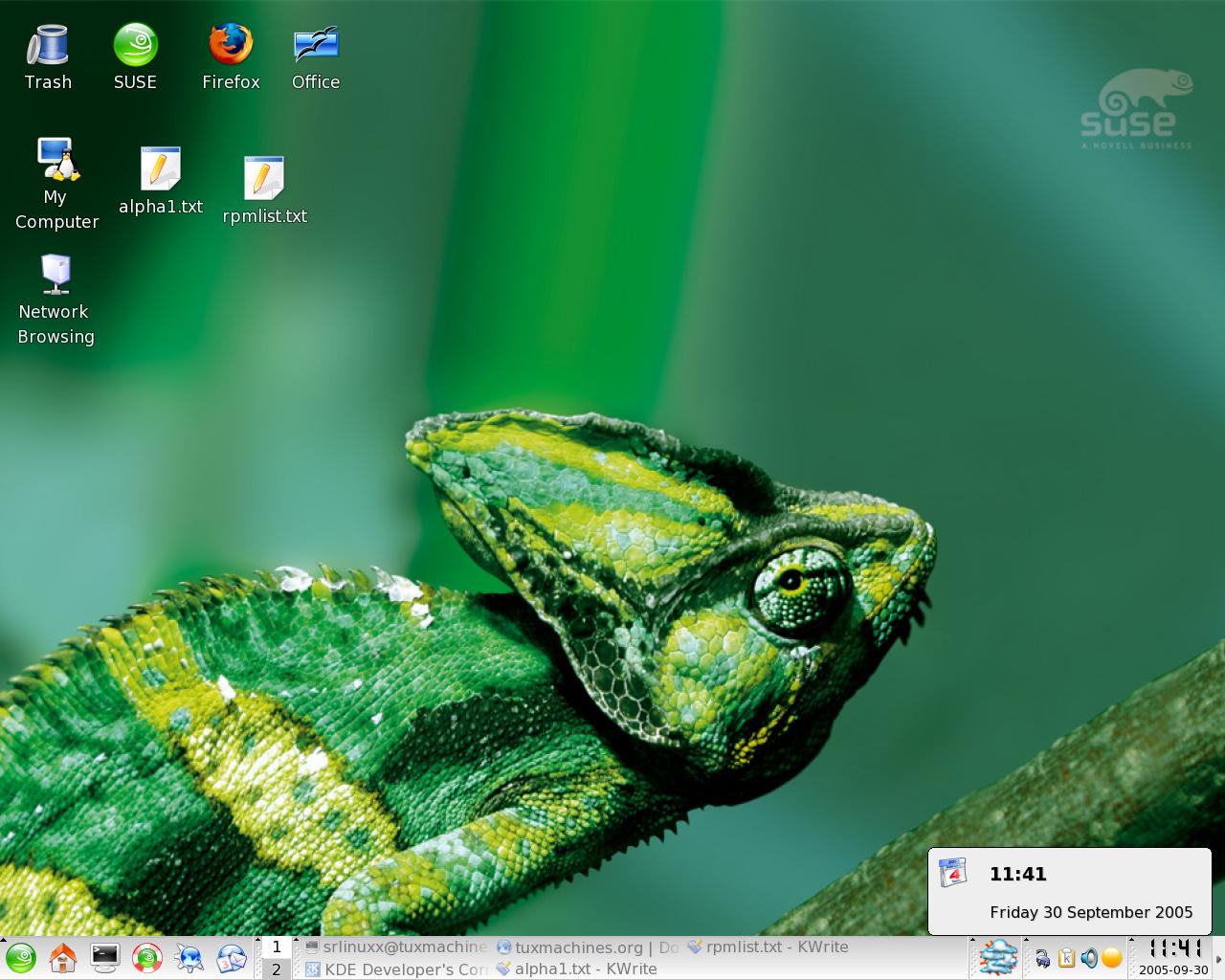Viewport: 1225px width, 980px height.
Task: Open the printer tray icon
Action: pyautogui.click(x=1043, y=958)
